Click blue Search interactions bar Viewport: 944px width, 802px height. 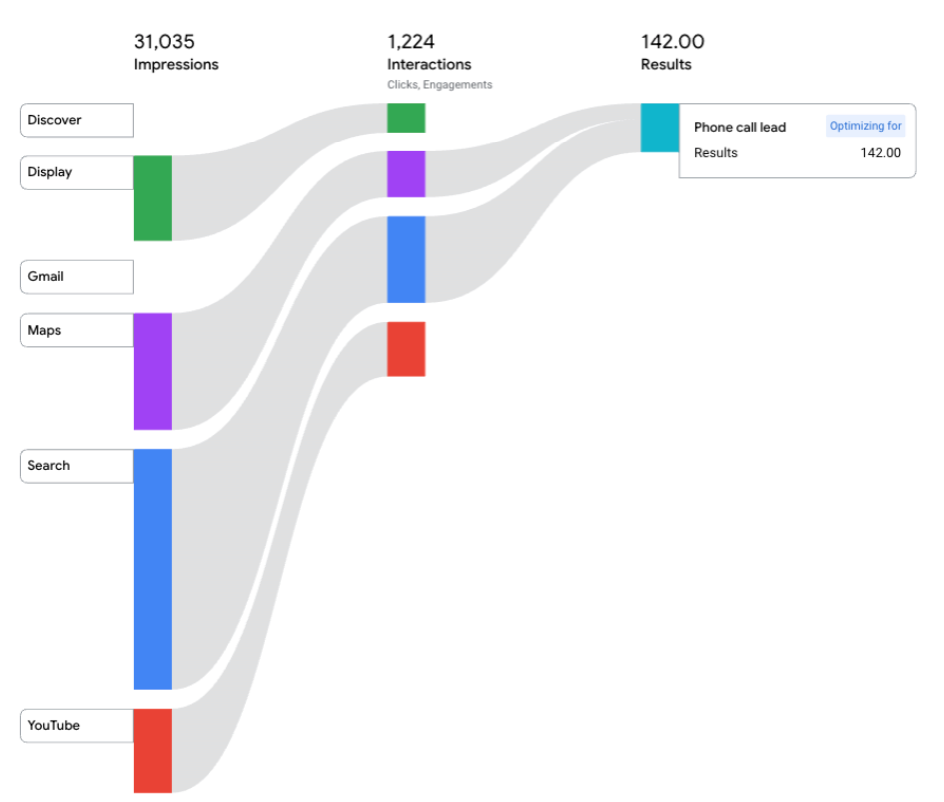406,259
